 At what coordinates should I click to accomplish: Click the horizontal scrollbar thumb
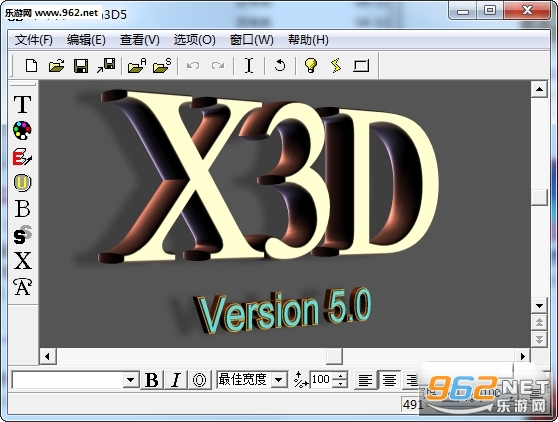tap(334, 356)
